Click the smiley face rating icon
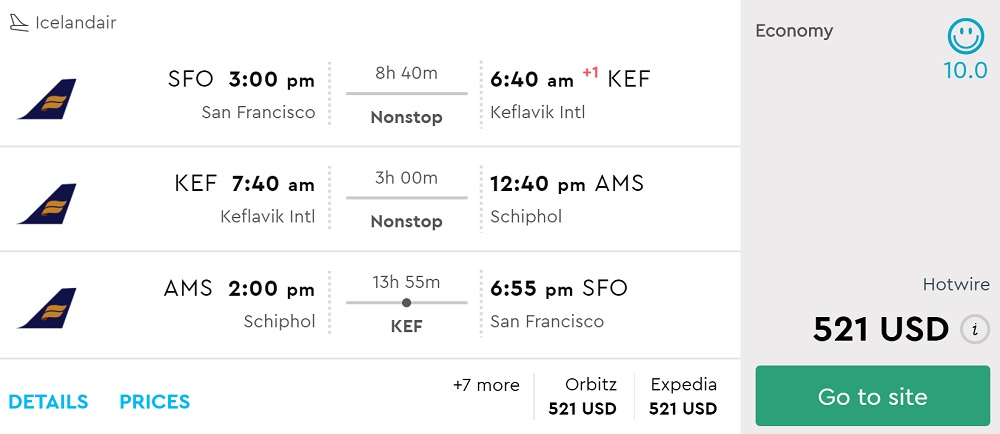Viewport: 1000px width, 434px height. click(x=965, y=37)
